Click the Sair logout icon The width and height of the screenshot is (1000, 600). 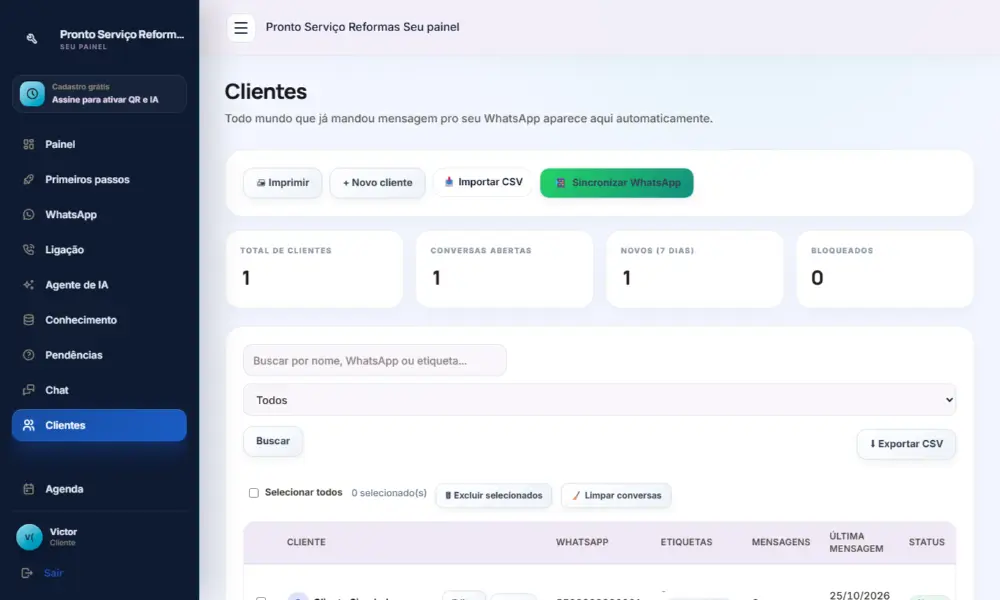tap(27, 573)
